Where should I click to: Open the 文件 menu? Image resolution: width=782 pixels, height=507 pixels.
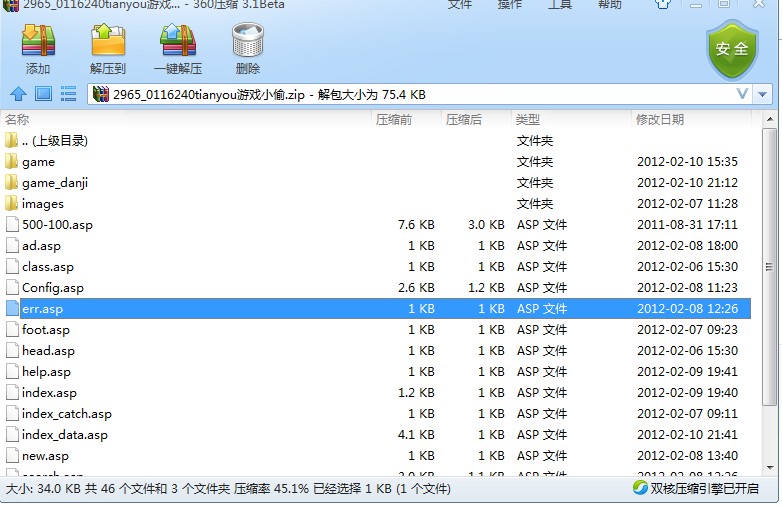(x=460, y=4)
